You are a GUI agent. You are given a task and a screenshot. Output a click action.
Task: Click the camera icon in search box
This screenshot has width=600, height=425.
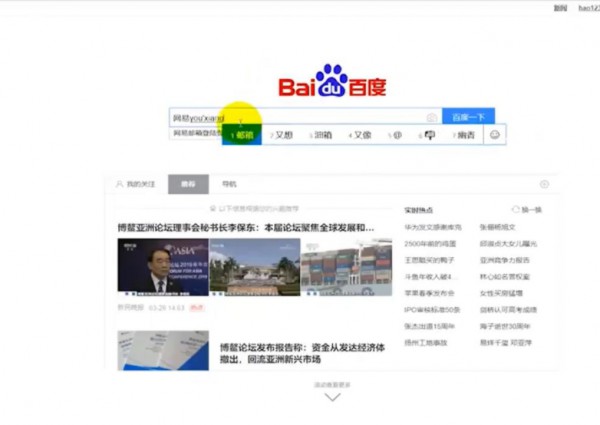pyautogui.click(x=431, y=117)
